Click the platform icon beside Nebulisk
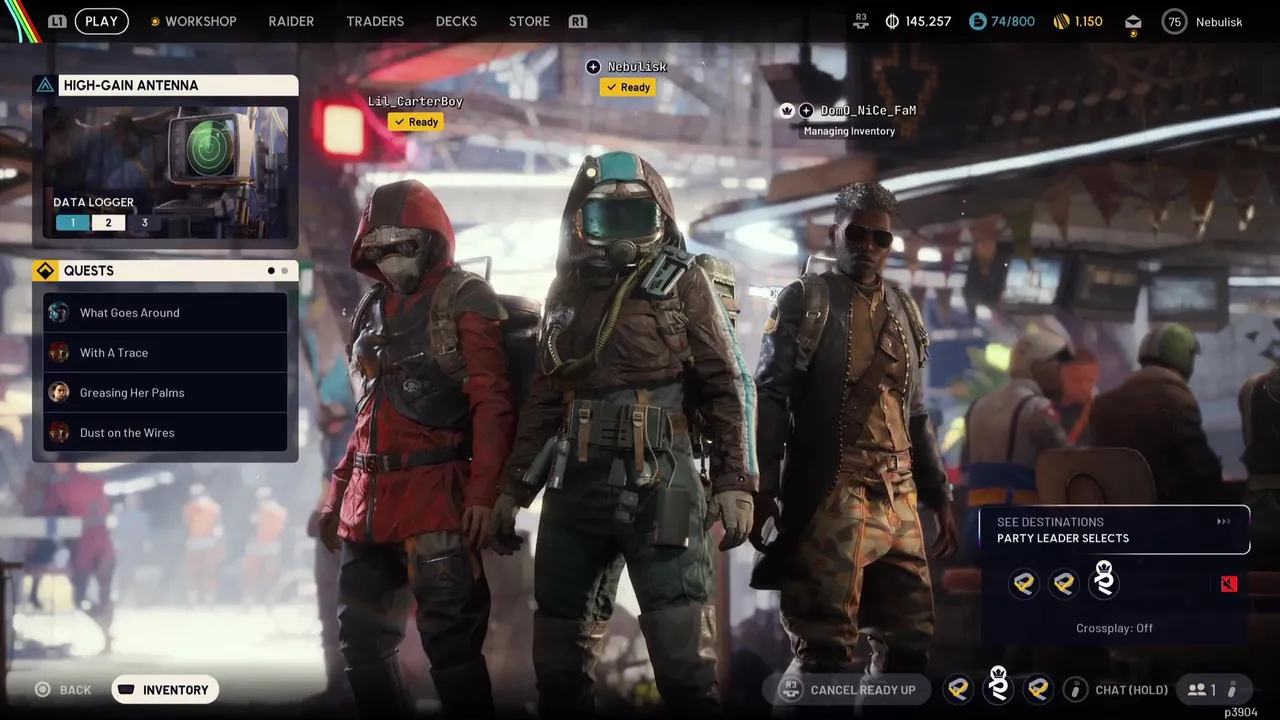Viewport: 1280px width, 720px height. pyautogui.click(x=593, y=67)
